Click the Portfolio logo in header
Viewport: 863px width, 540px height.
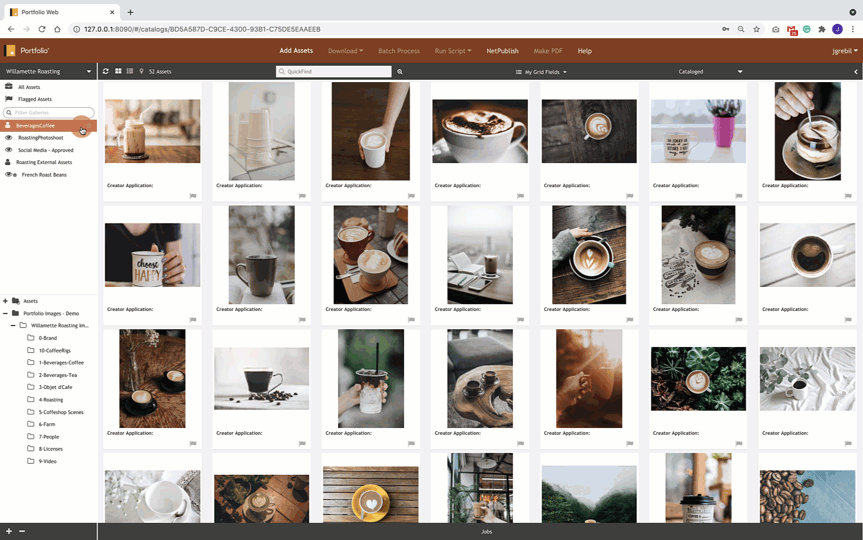[x=26, y=51]
